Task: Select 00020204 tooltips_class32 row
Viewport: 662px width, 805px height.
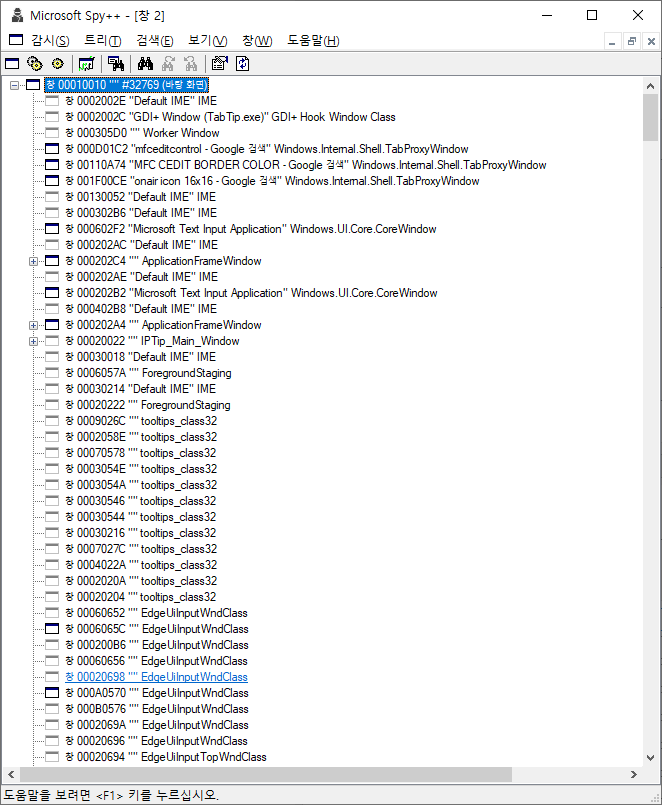Action: (141, 597)
